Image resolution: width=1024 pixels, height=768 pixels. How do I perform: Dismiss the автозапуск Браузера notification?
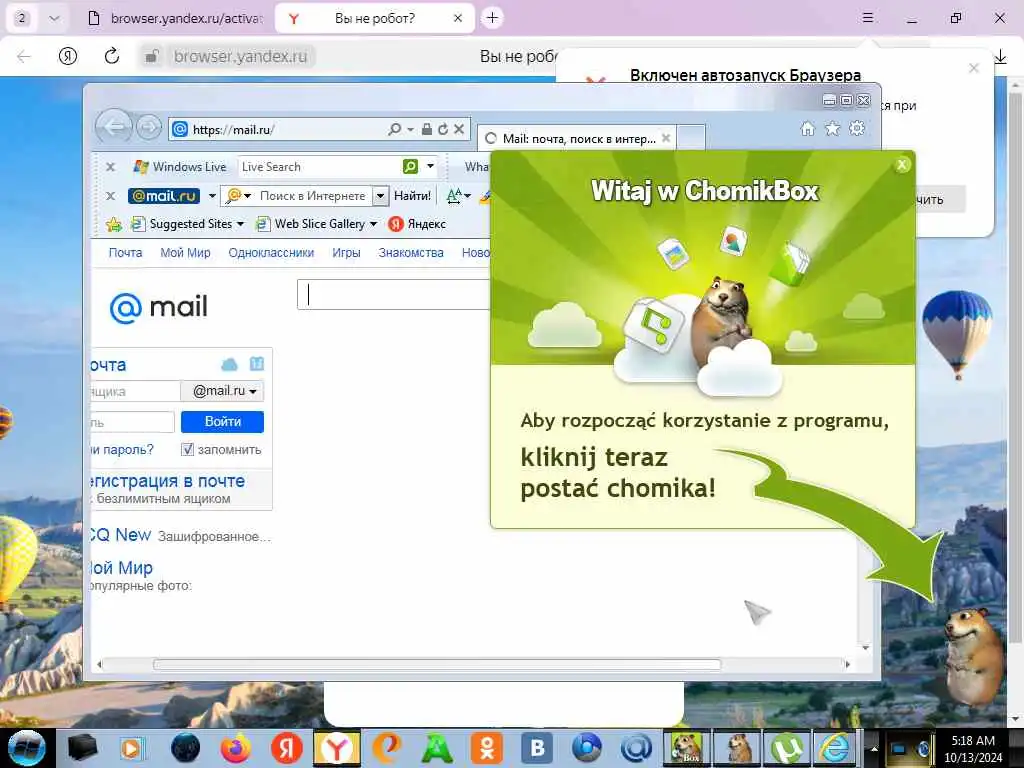click(974, 68)
